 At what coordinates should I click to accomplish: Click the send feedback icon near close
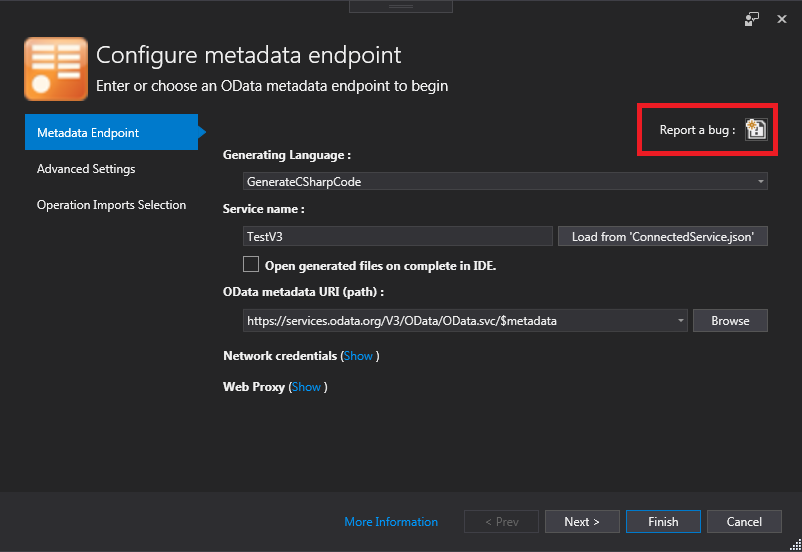tap(751, 19)
